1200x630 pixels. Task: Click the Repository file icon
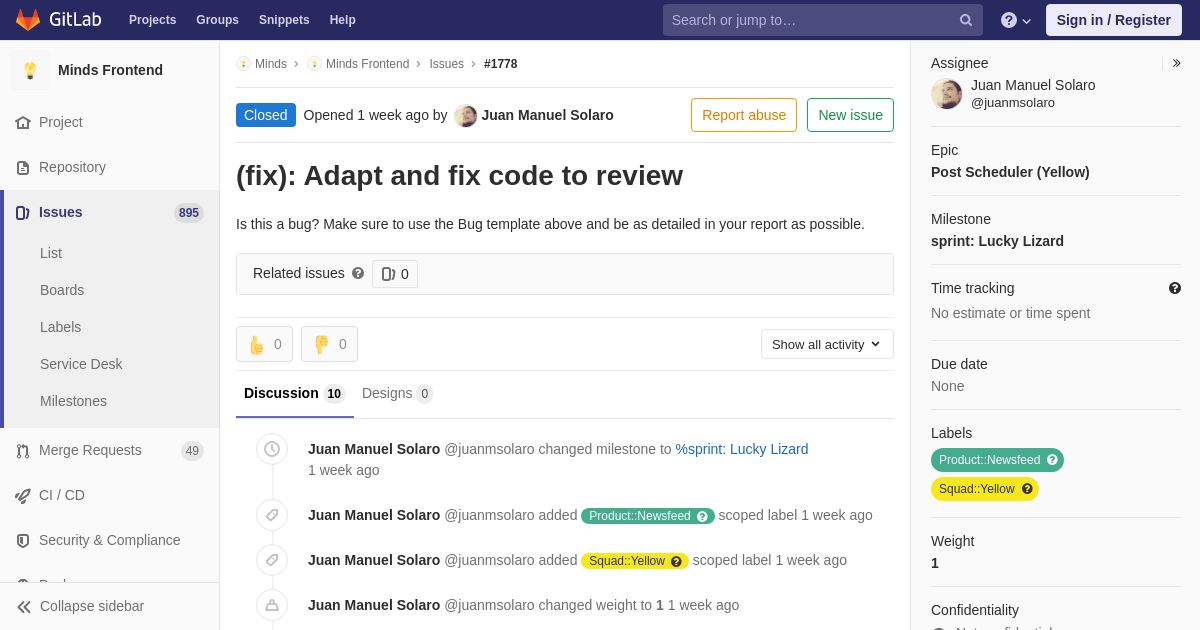click(23, 167)
